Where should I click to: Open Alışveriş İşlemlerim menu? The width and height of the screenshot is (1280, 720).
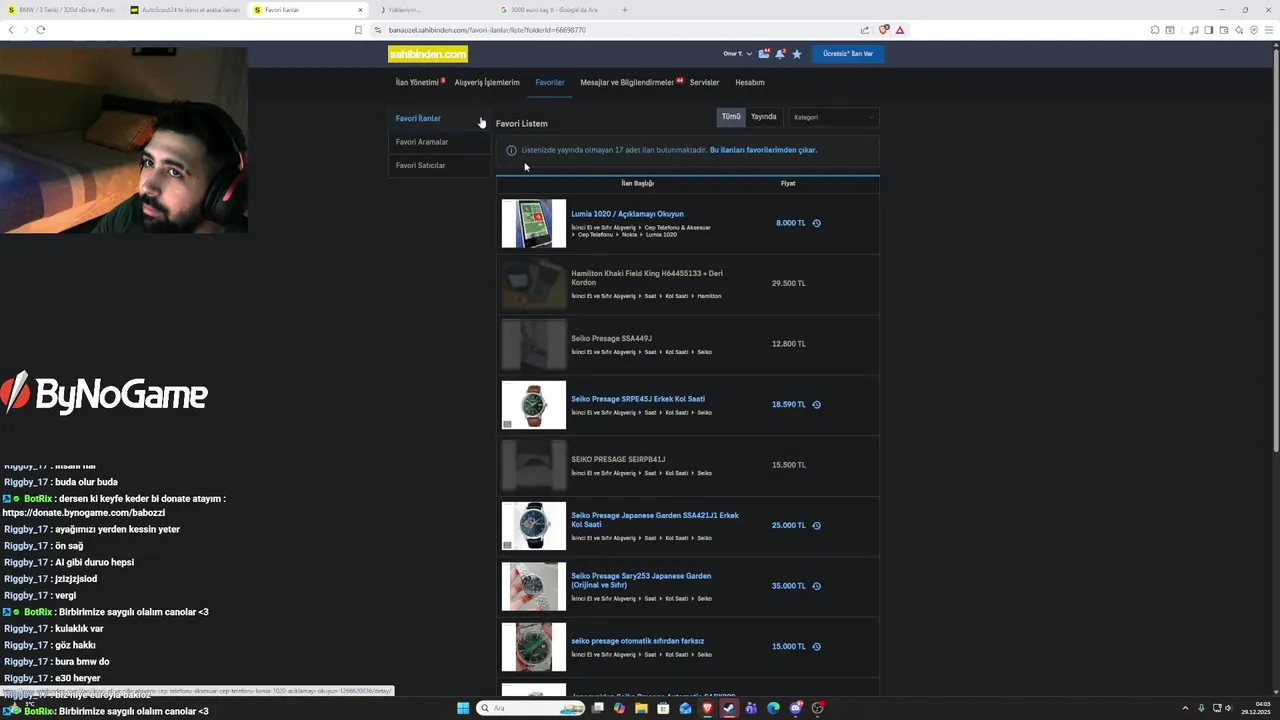point(487,82)
